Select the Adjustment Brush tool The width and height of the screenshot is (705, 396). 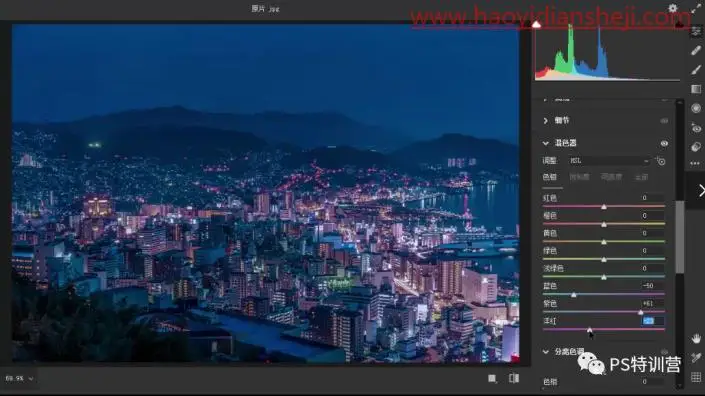coord(696,70)
